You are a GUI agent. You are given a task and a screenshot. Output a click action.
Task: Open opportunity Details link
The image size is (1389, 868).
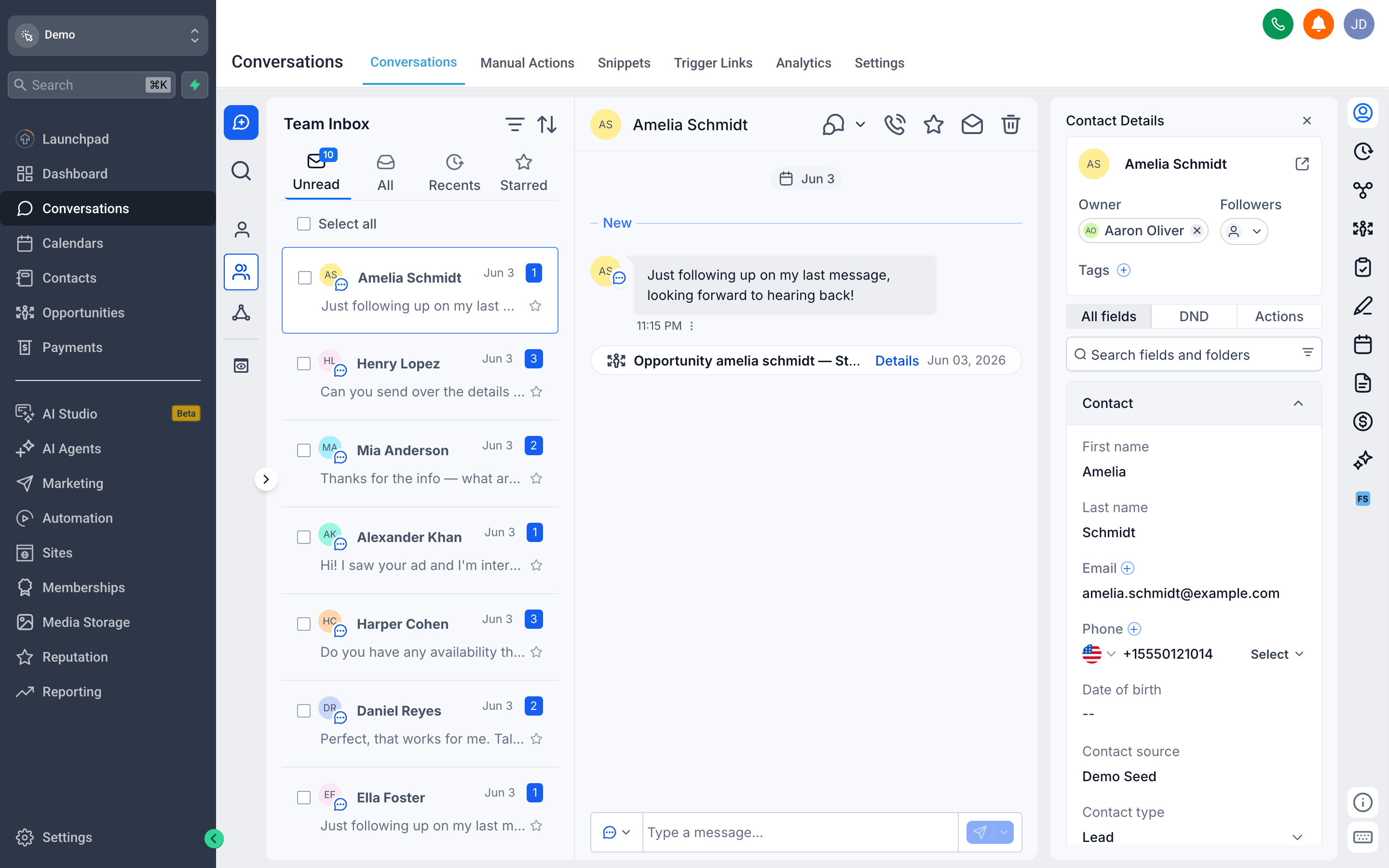(897, 361)
